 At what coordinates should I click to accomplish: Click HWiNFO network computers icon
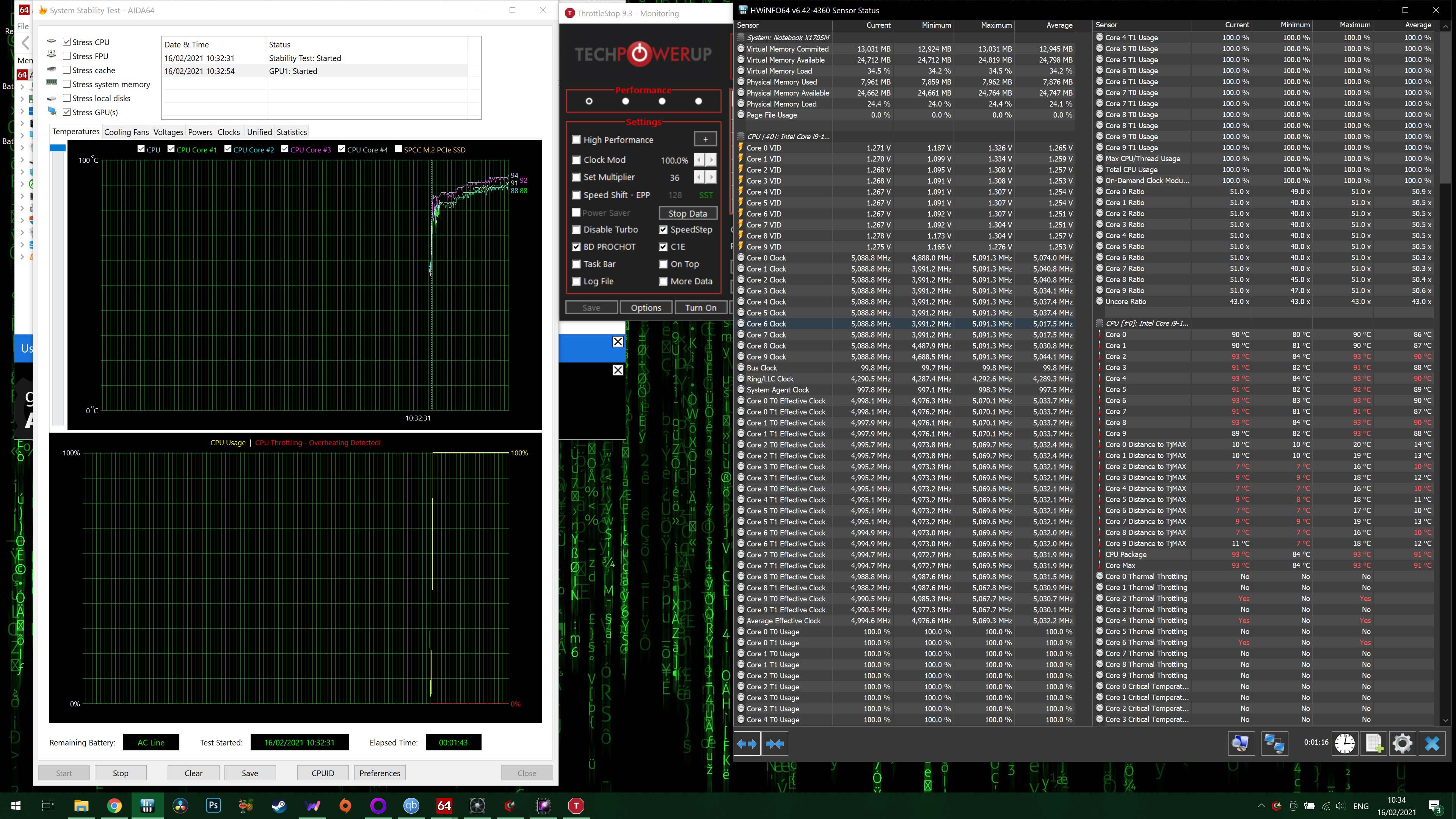pyautogui.click(x=1274, y=743)
